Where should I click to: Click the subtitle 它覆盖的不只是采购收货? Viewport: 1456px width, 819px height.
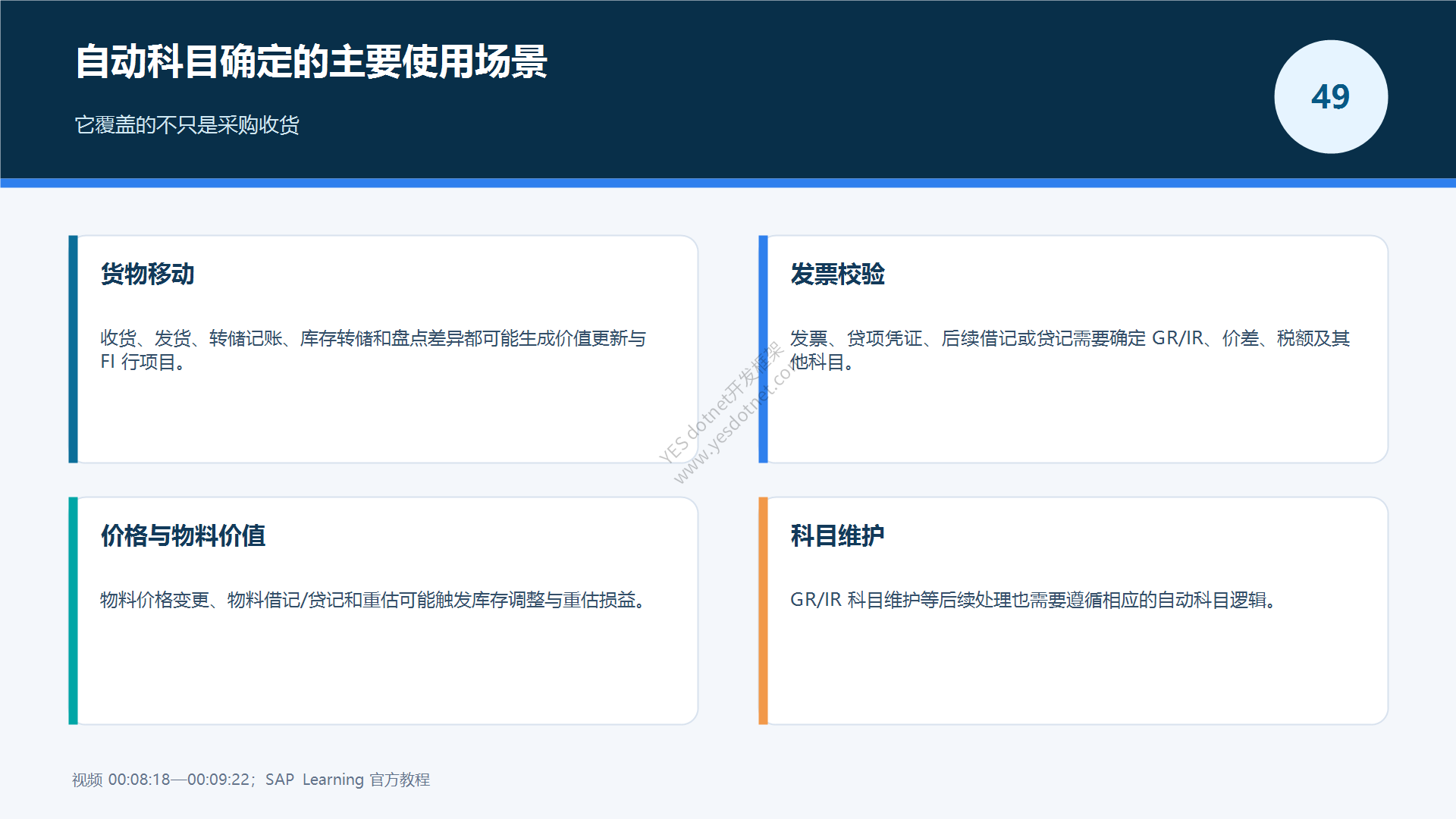click(187, 124)
